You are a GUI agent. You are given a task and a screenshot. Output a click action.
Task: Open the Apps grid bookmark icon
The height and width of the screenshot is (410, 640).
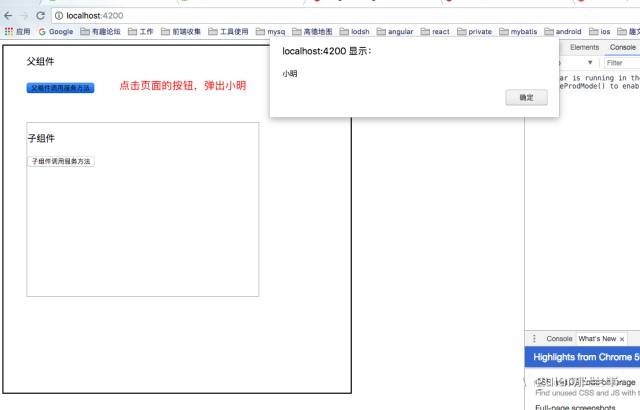pyautogui.click(x=10, y=31)
